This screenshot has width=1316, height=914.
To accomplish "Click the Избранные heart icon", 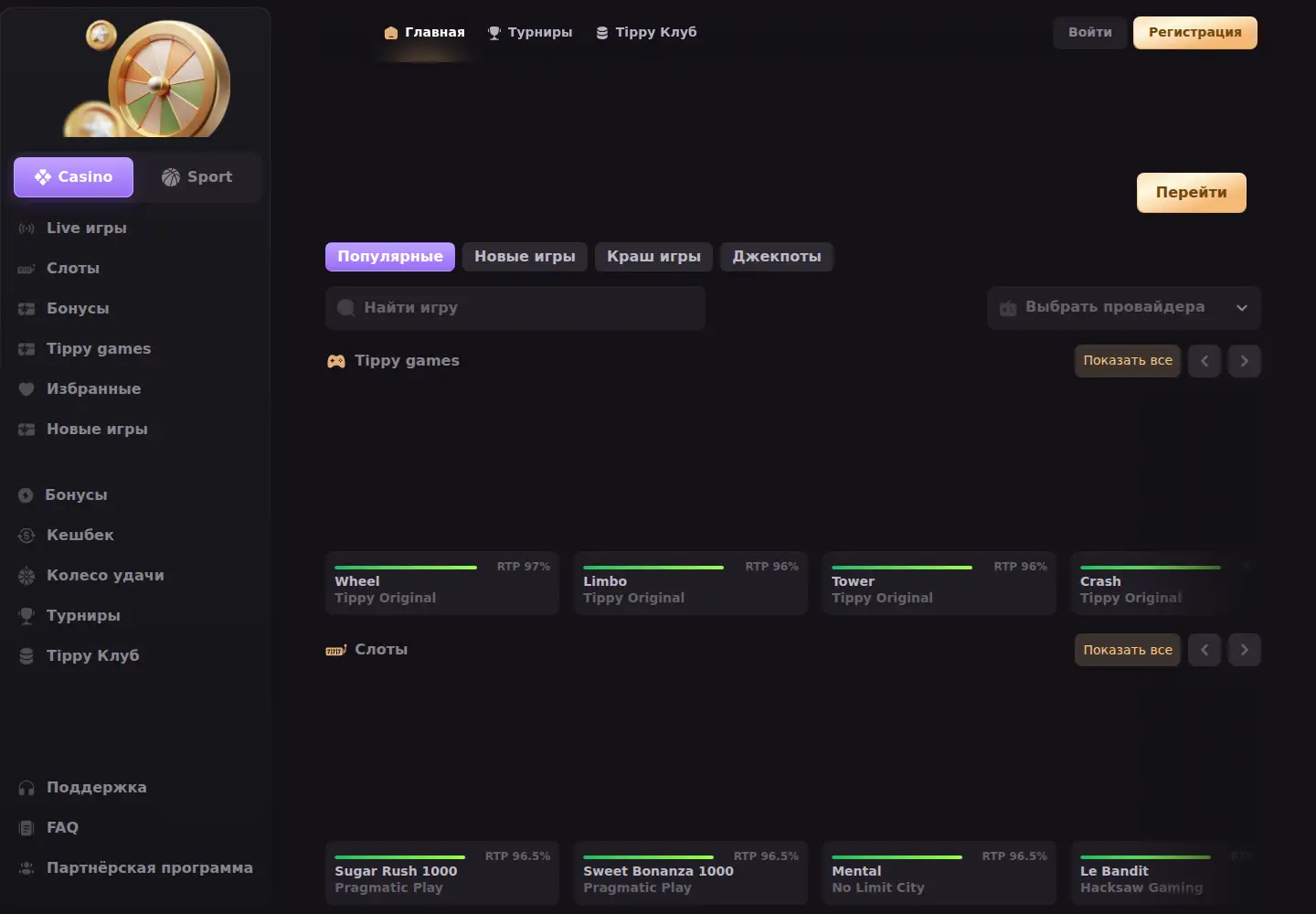I will coord(27,389).
